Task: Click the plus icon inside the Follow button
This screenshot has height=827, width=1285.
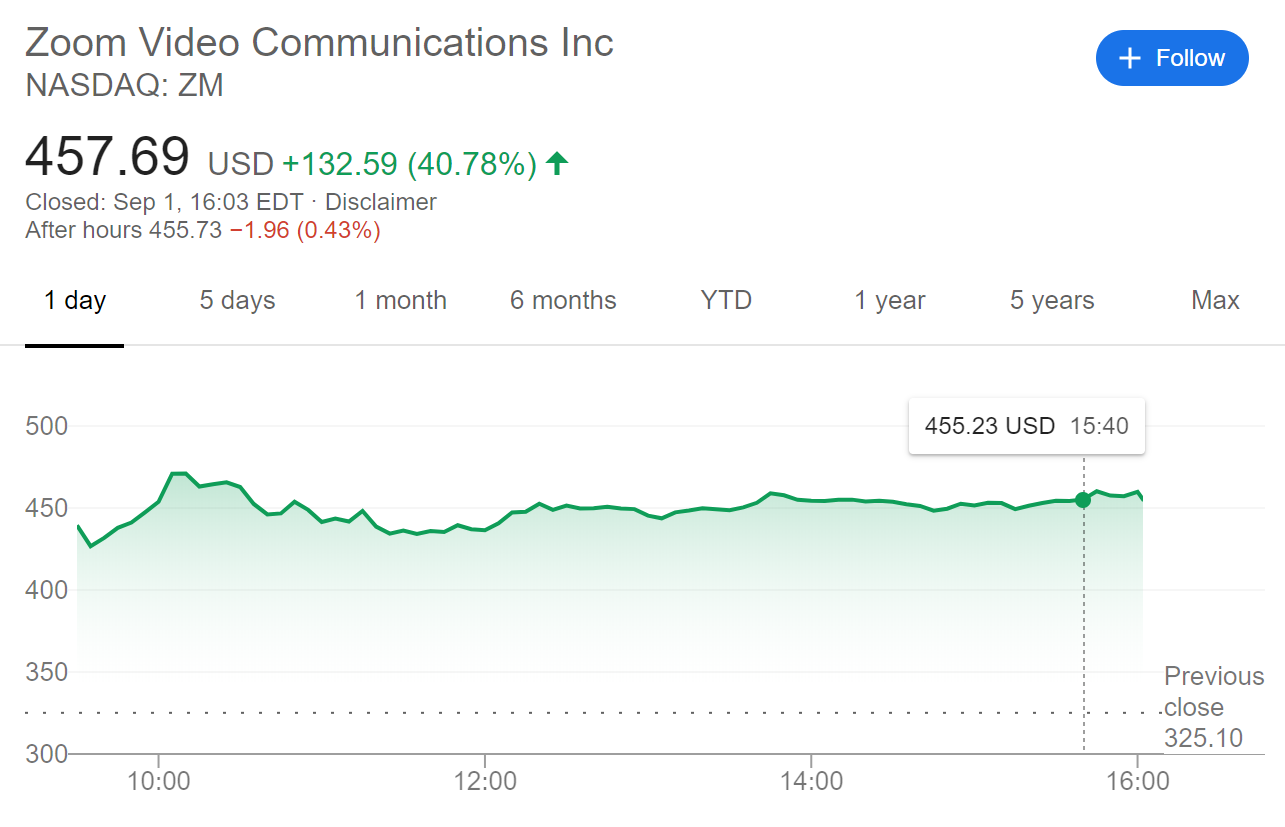Action: tap(1130, 58)
